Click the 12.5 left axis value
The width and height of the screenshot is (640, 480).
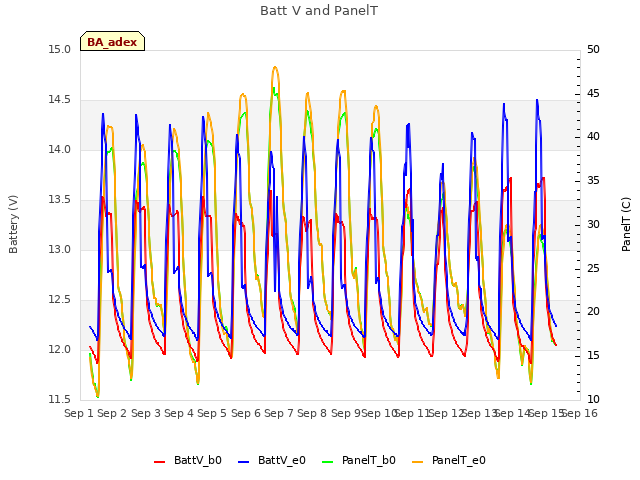click(60, 300)
